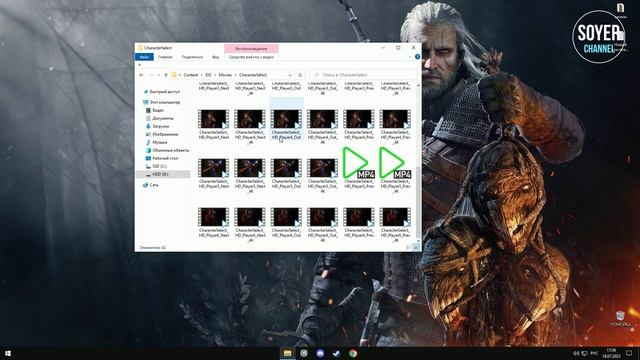Select CharacterSelect_HD_Player4_Prev video file
The height and width of the screenshot is (360, 640).
click(x=359, y=124)
